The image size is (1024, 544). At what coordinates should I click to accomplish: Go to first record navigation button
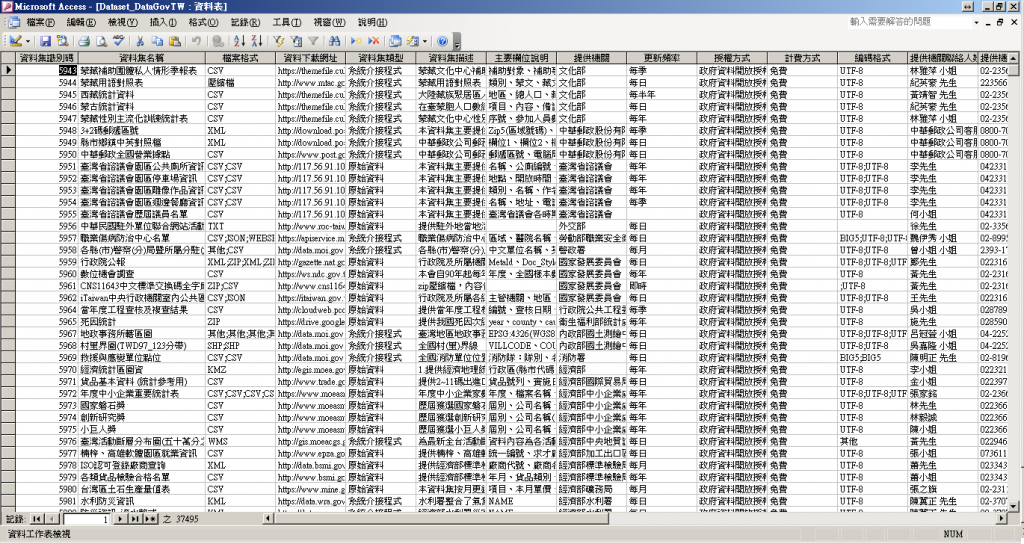click(36, 519)
